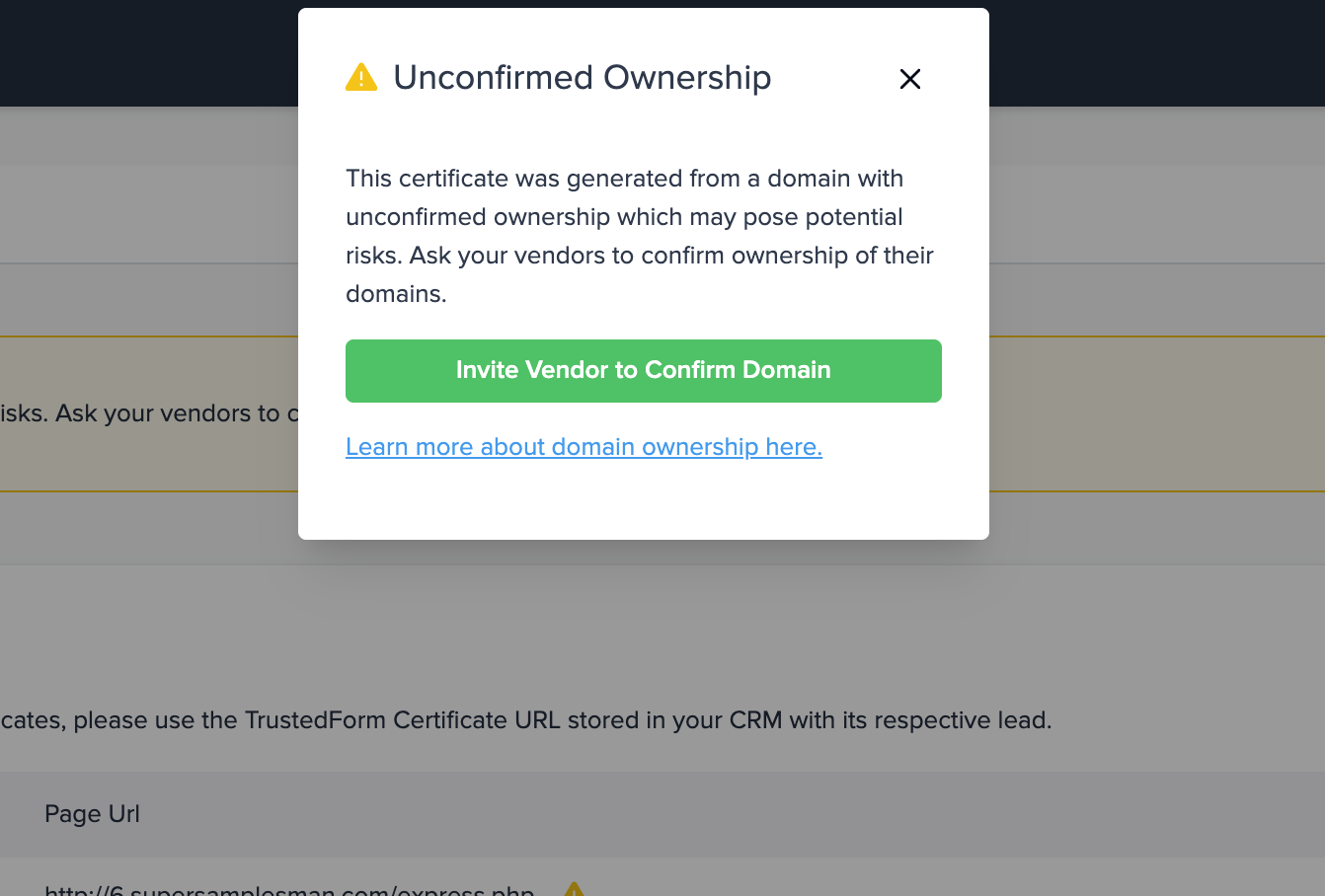
Task: Click the word 'CRM' in the background instruction
Action: [x=755, y=720]
